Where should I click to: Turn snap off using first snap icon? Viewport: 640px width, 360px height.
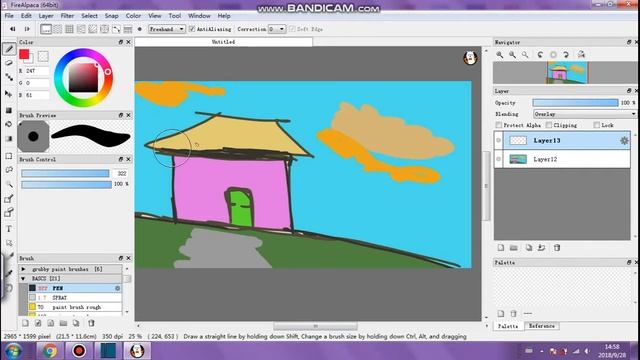coord(46,29)
